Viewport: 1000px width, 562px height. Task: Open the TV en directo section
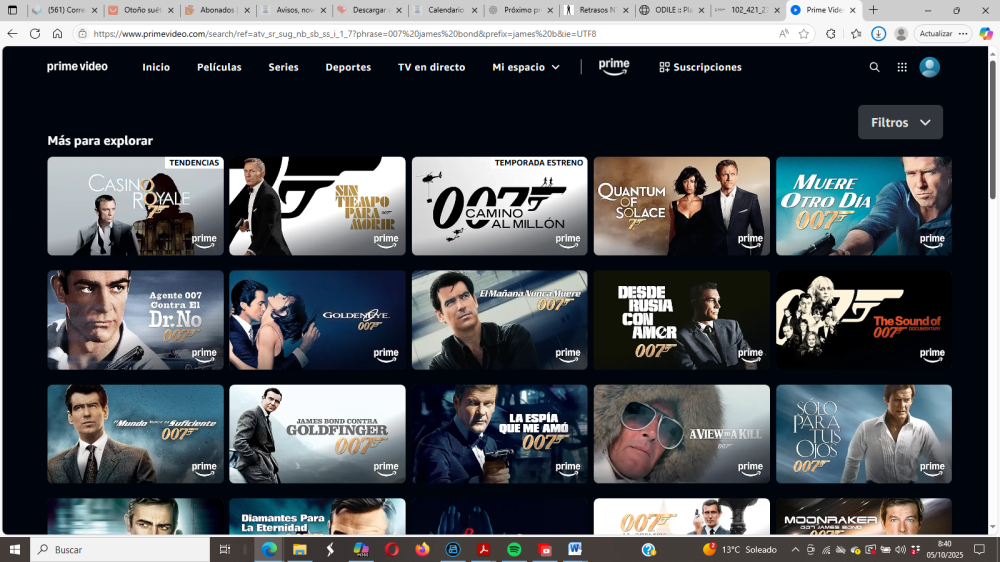[x=431, y=67]
